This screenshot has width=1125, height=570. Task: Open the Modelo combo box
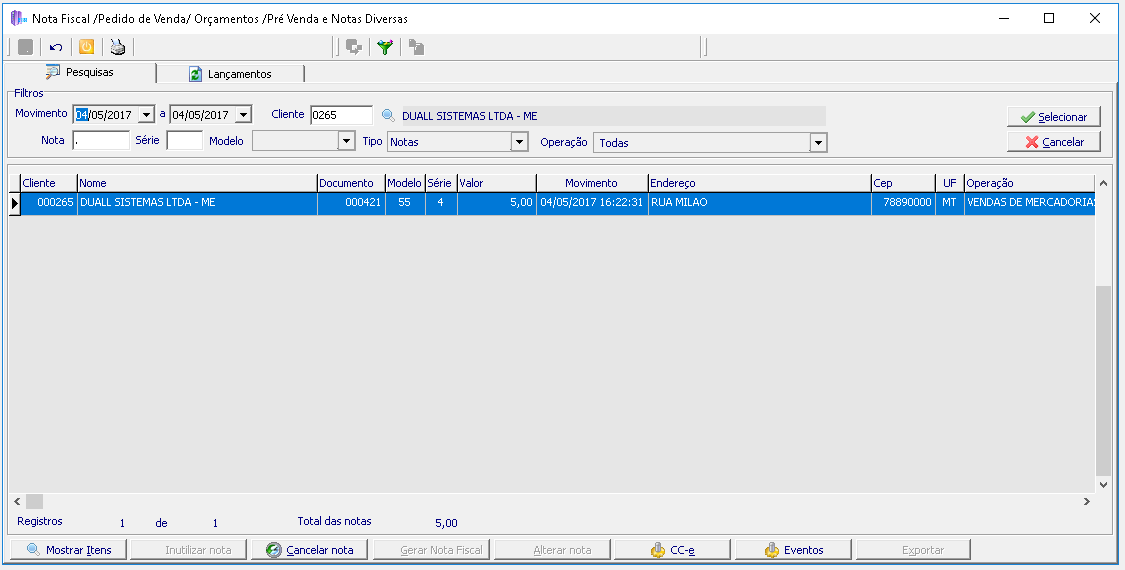(303, 141)
